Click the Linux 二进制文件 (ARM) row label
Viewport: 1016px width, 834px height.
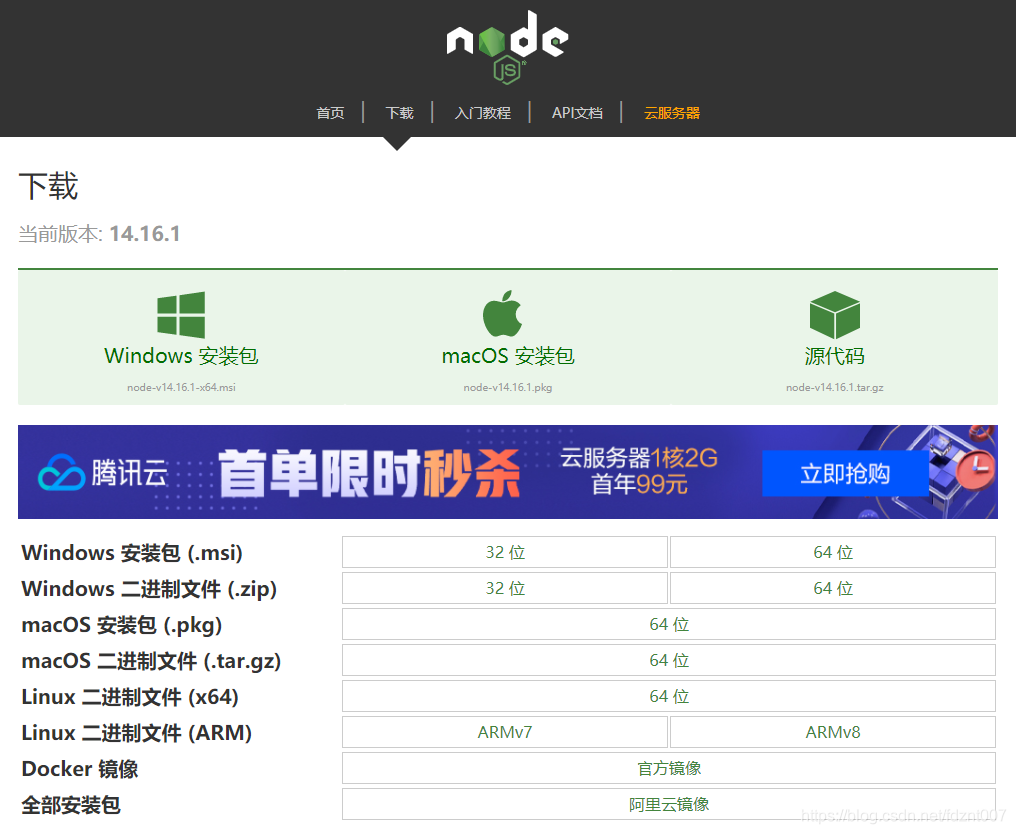coord(137,733)
